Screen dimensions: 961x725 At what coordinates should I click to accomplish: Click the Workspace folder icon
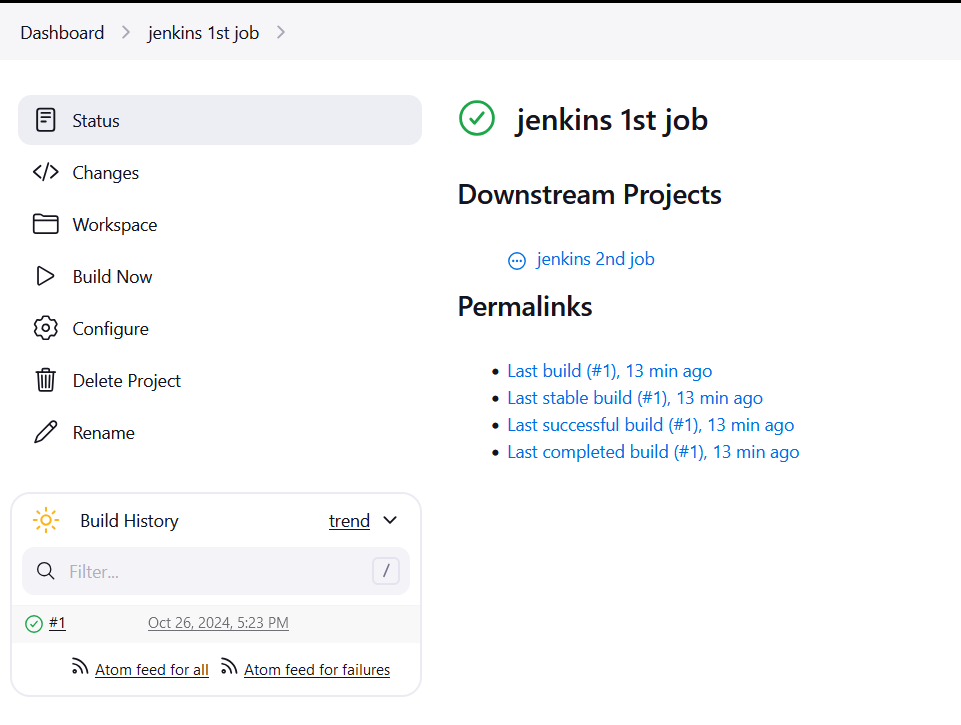tap(45, 224)
